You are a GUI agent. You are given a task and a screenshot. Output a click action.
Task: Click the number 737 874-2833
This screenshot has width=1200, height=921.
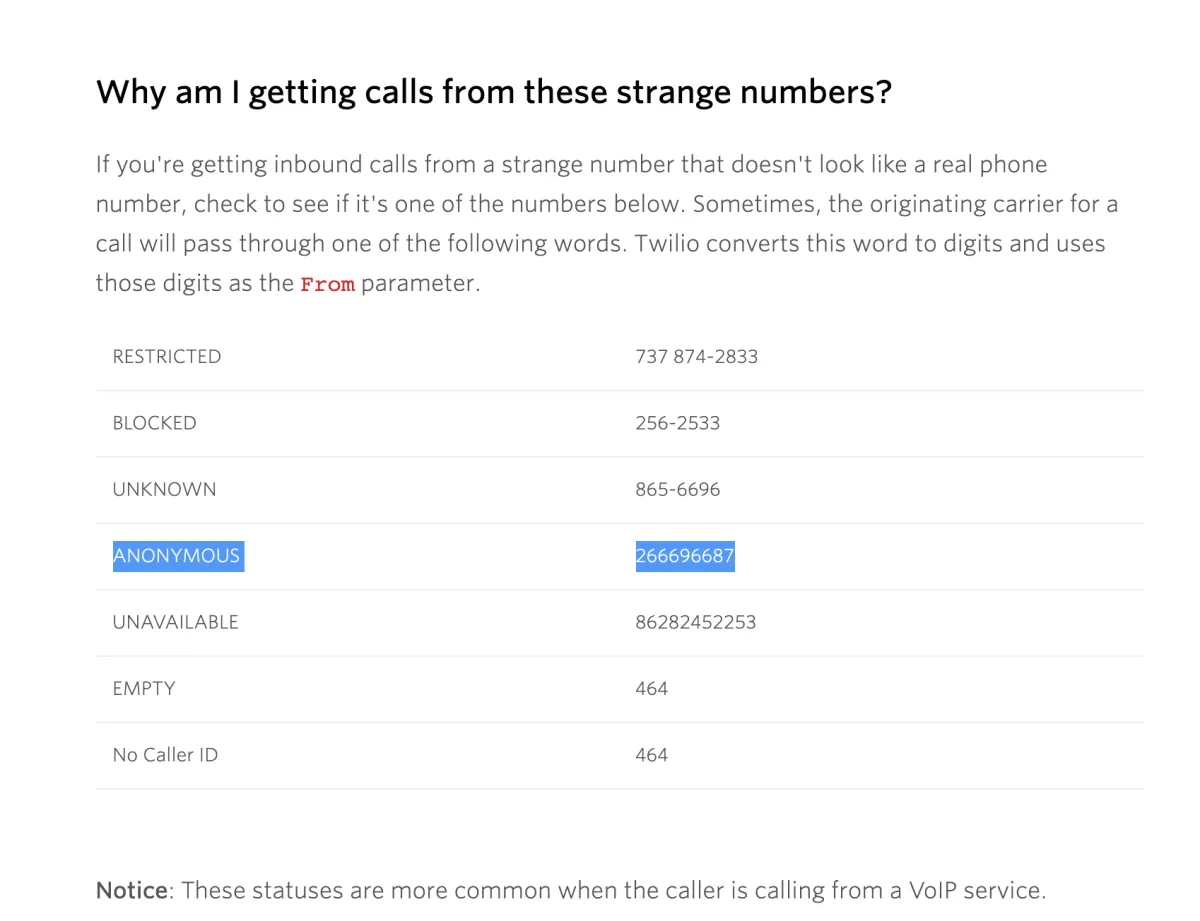pos(696,357)
